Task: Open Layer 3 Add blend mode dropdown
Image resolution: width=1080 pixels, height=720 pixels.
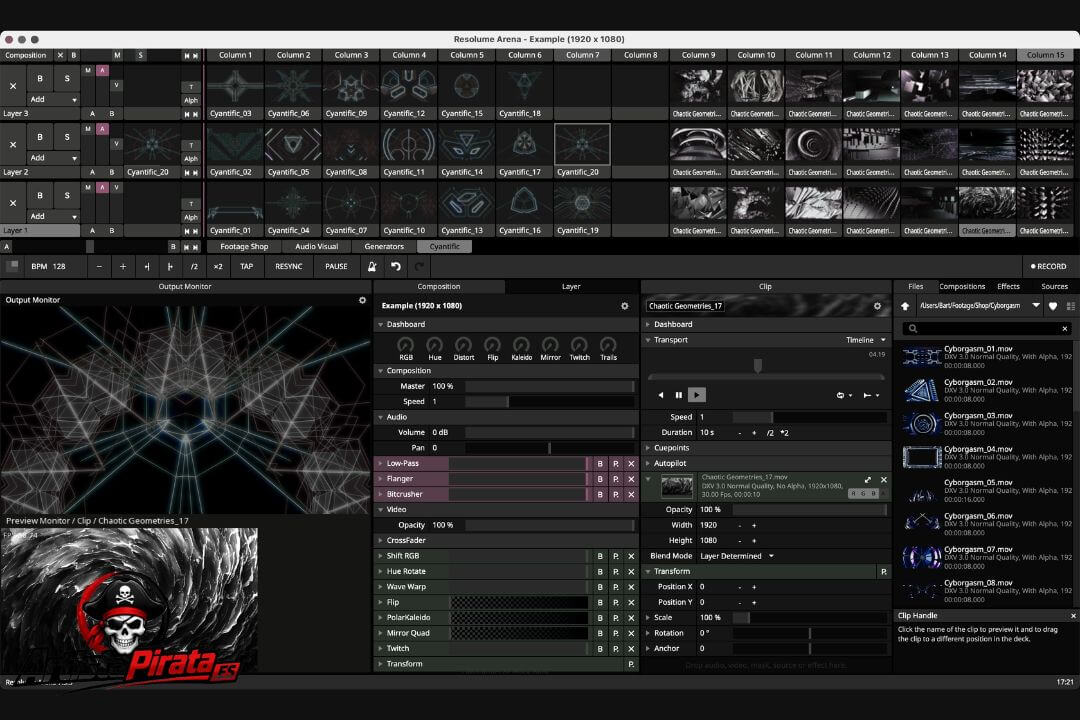Action: tap(53, 100)
